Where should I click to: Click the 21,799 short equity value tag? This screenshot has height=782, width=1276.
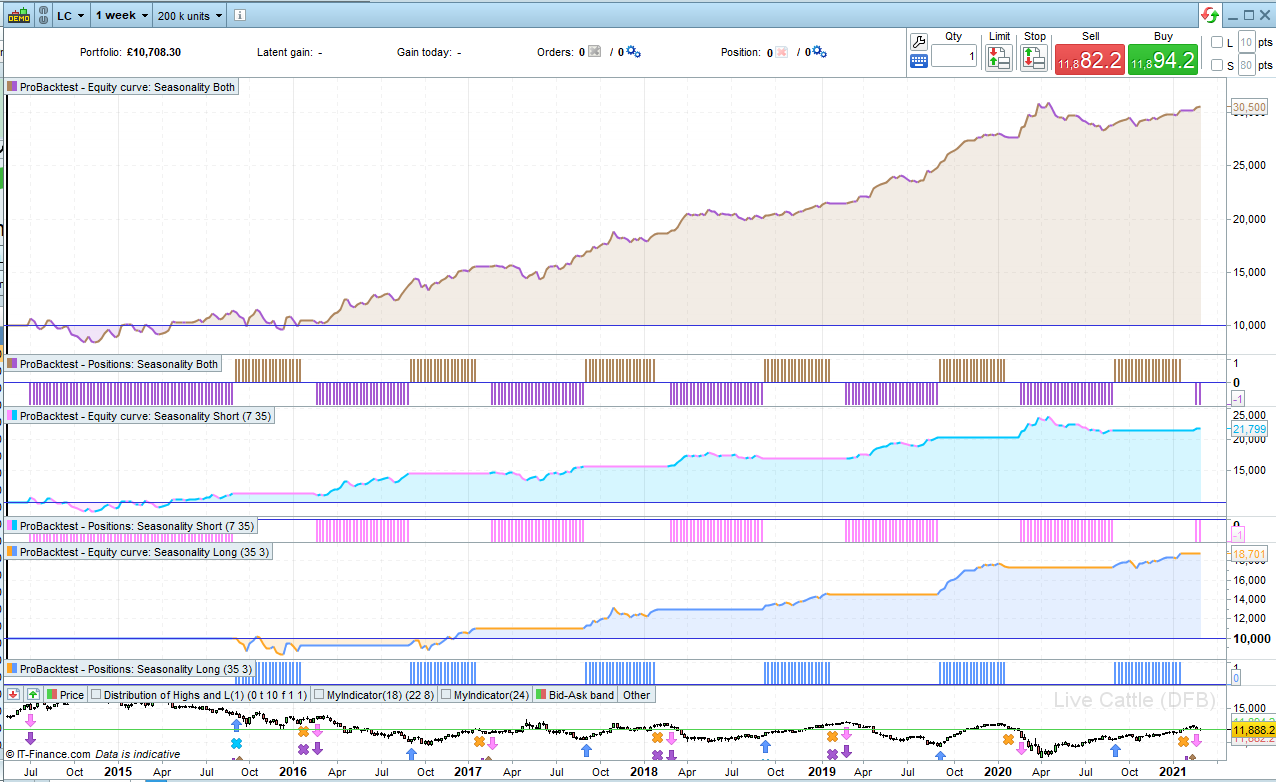1248,429
